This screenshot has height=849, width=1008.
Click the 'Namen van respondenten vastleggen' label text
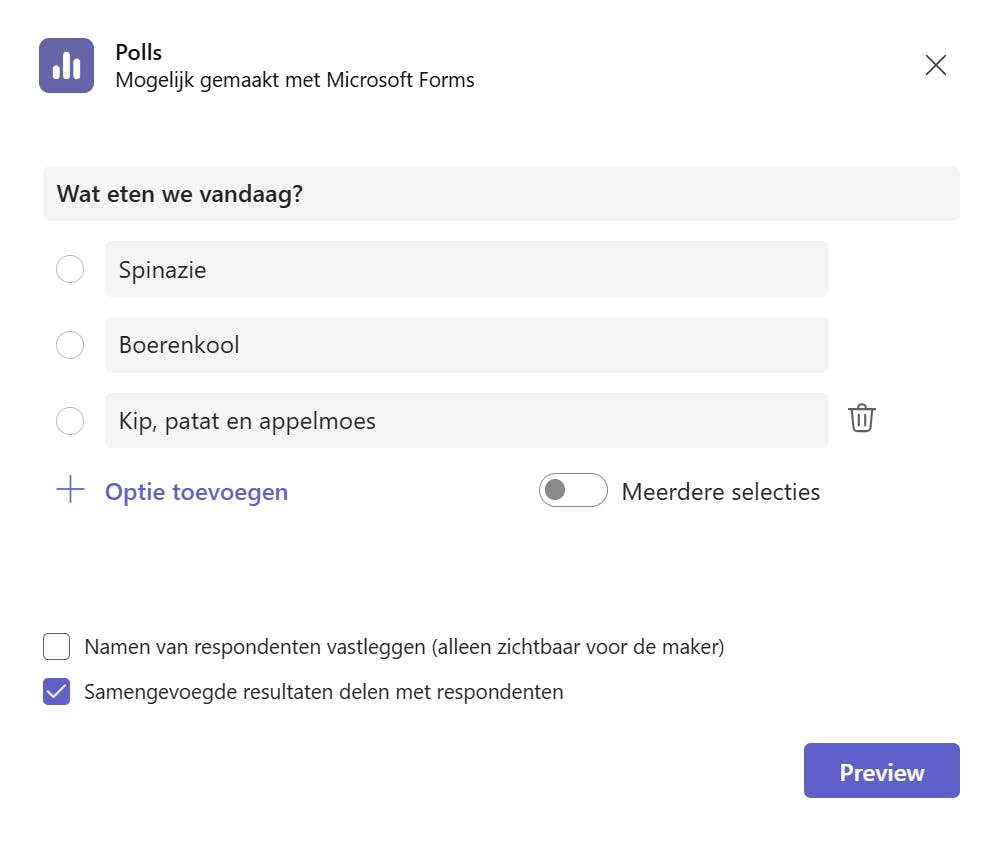[404, 647]
